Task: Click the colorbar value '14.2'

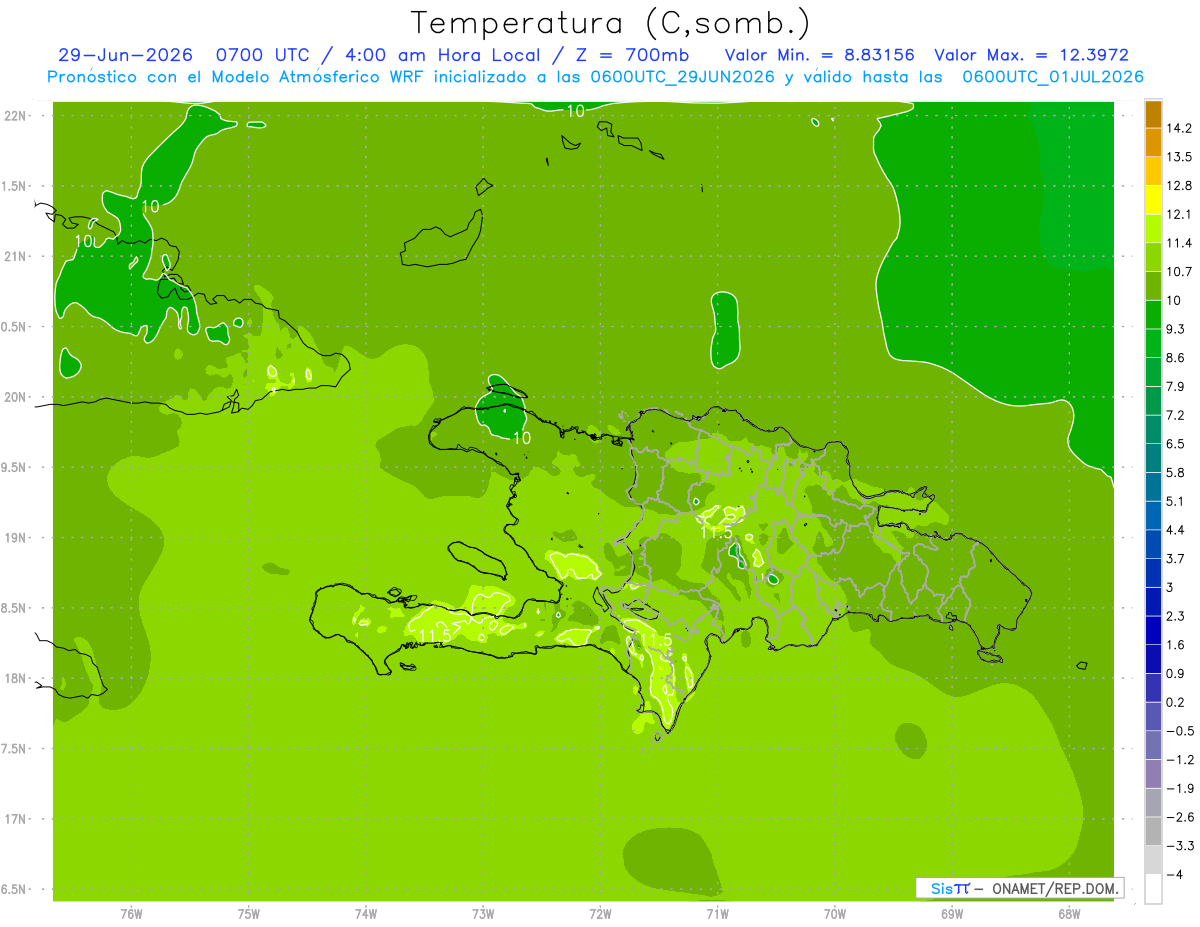Action: 1179,128
